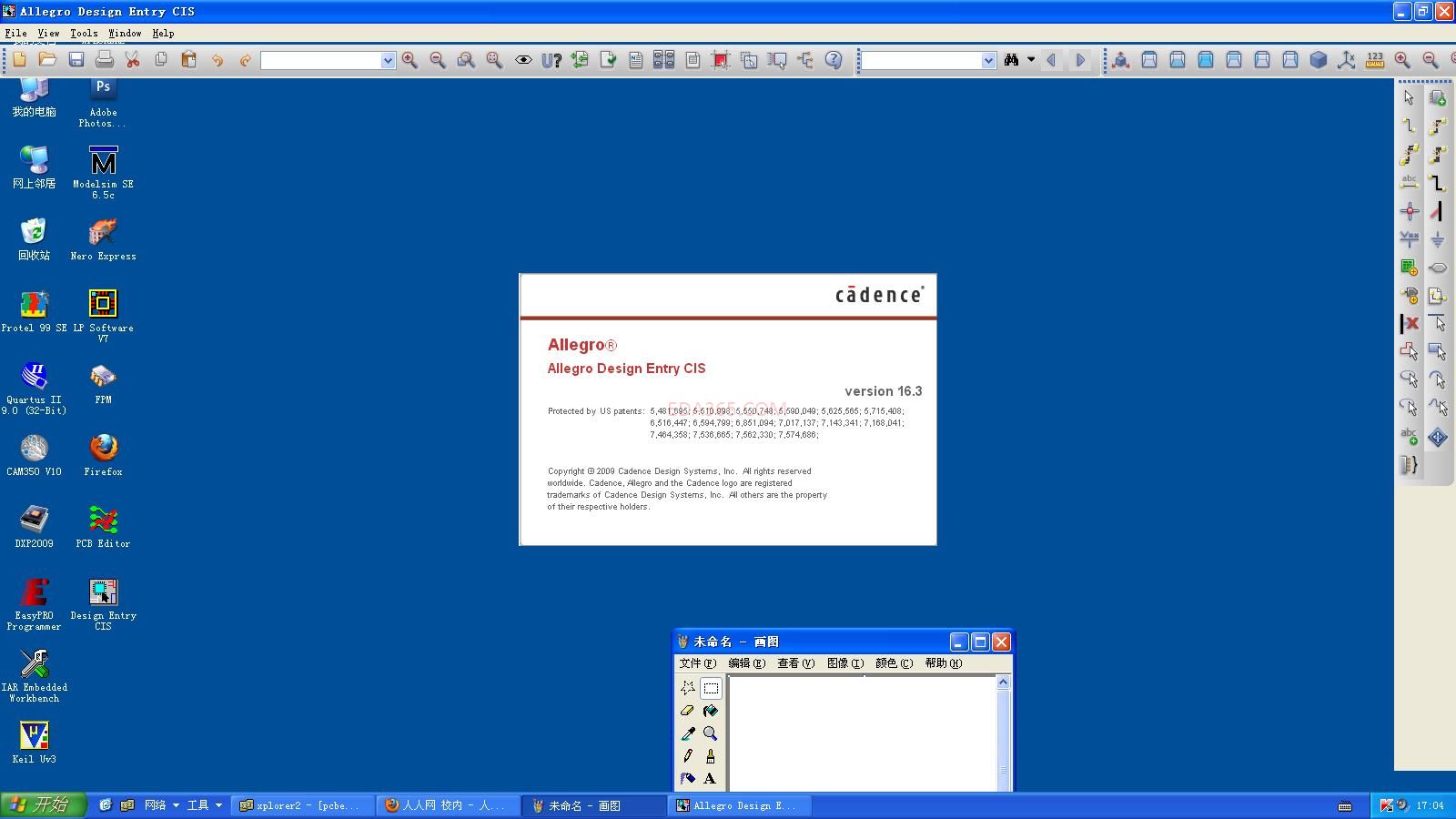
Task: Click the previous search result arrow
Action: coord(1052,60)
